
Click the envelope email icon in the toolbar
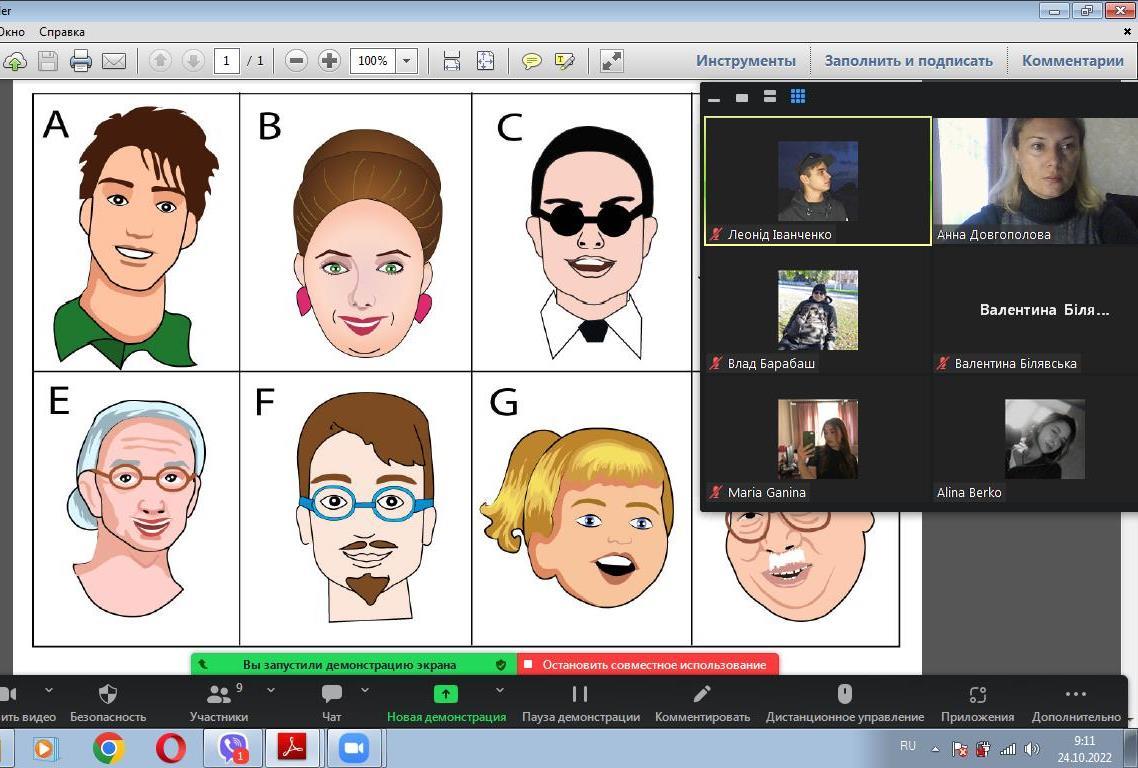[x=114, y=61]
